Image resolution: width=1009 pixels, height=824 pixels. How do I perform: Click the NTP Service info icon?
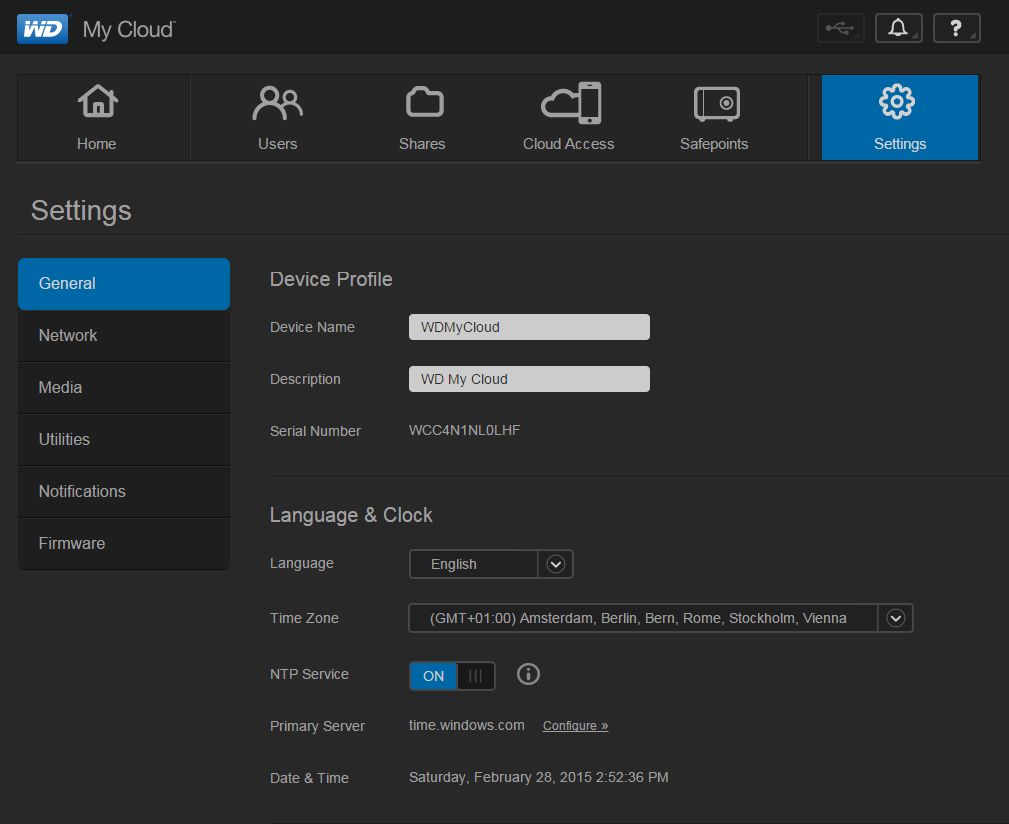pos(528,674)
